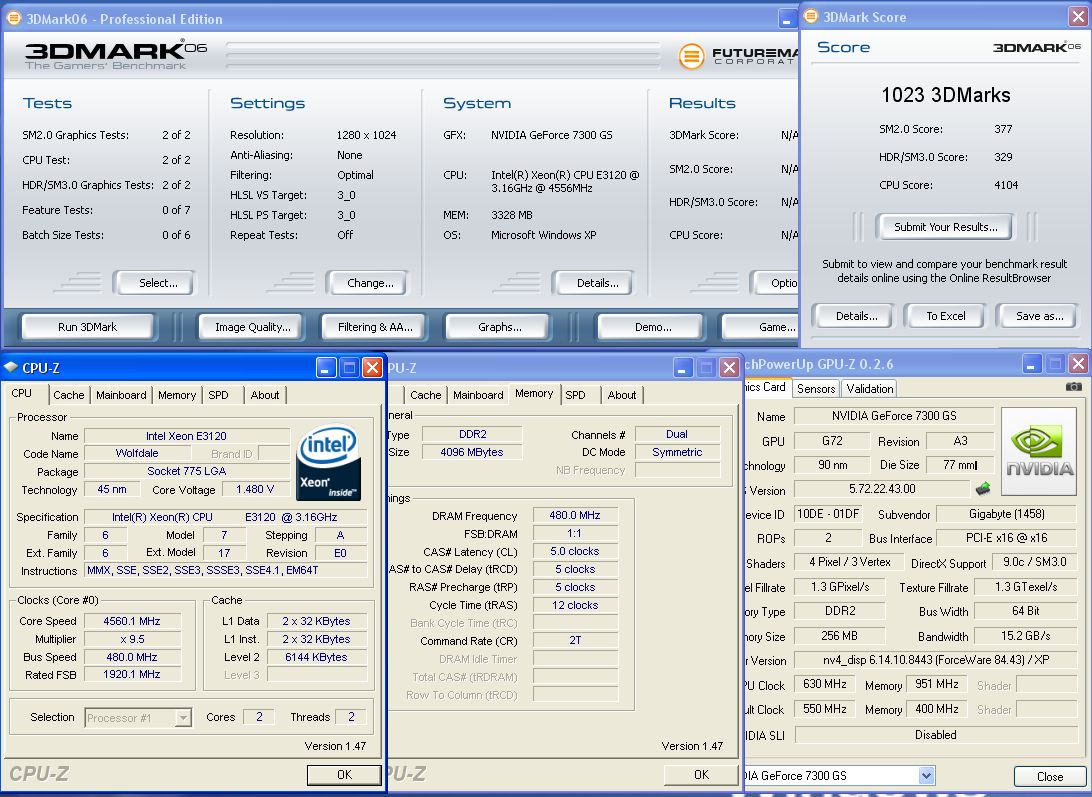Viewport: 1092px width, 797px height.
Task: Click the Core Voltage 1.480 V field
Action: click(255, 490)
